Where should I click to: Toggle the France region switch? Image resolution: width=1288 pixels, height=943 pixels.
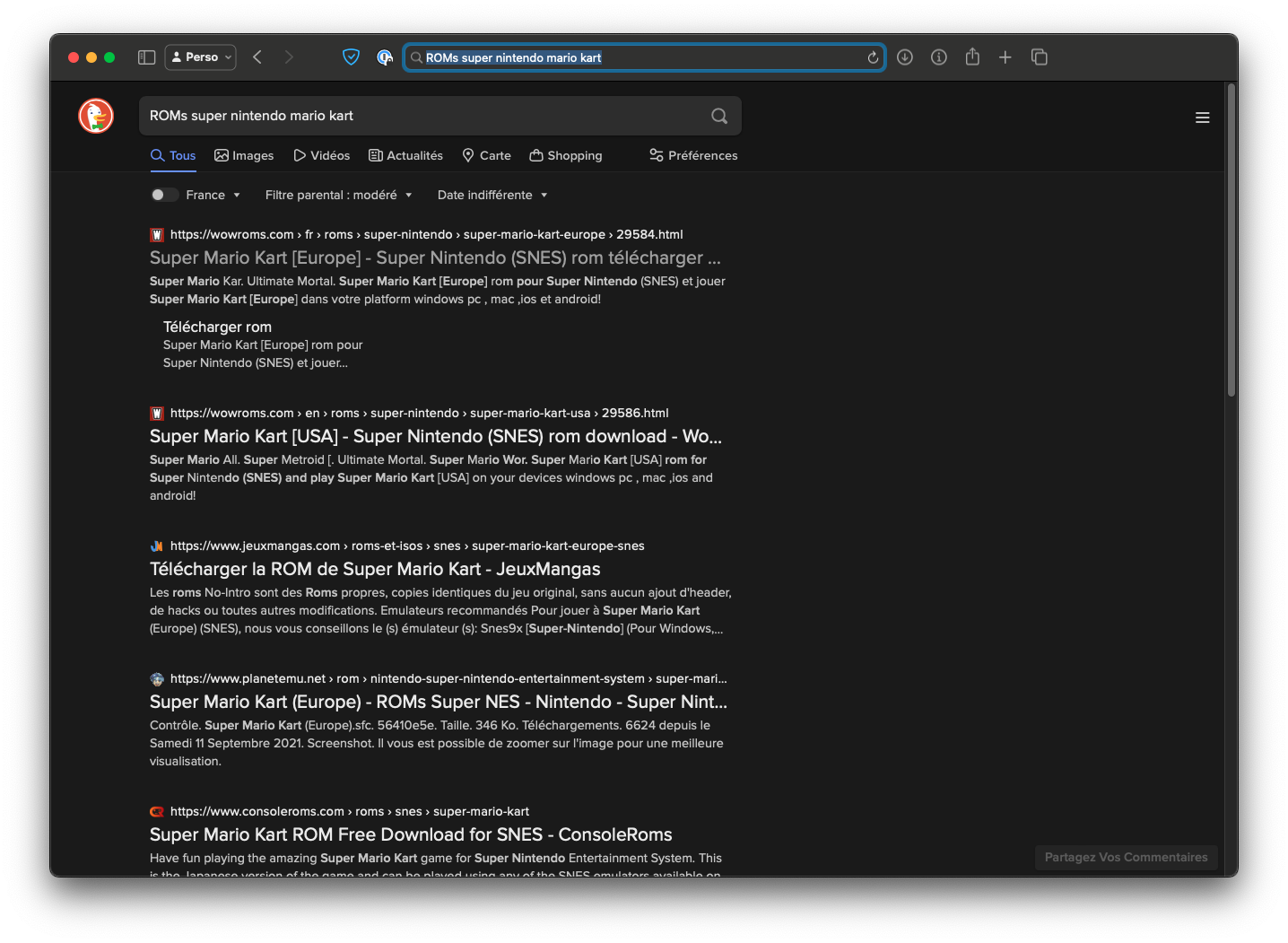[x=164, y=195]
